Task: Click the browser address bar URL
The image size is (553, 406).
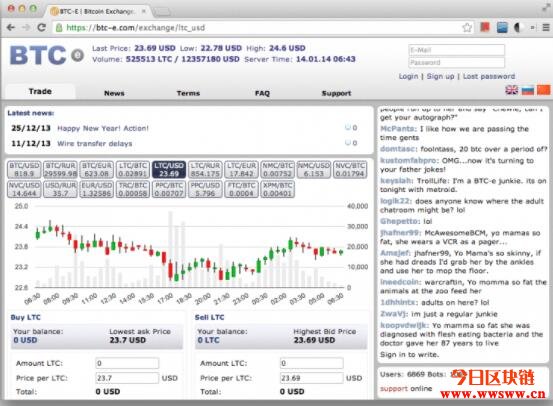Action: click(x=136, y=28)
